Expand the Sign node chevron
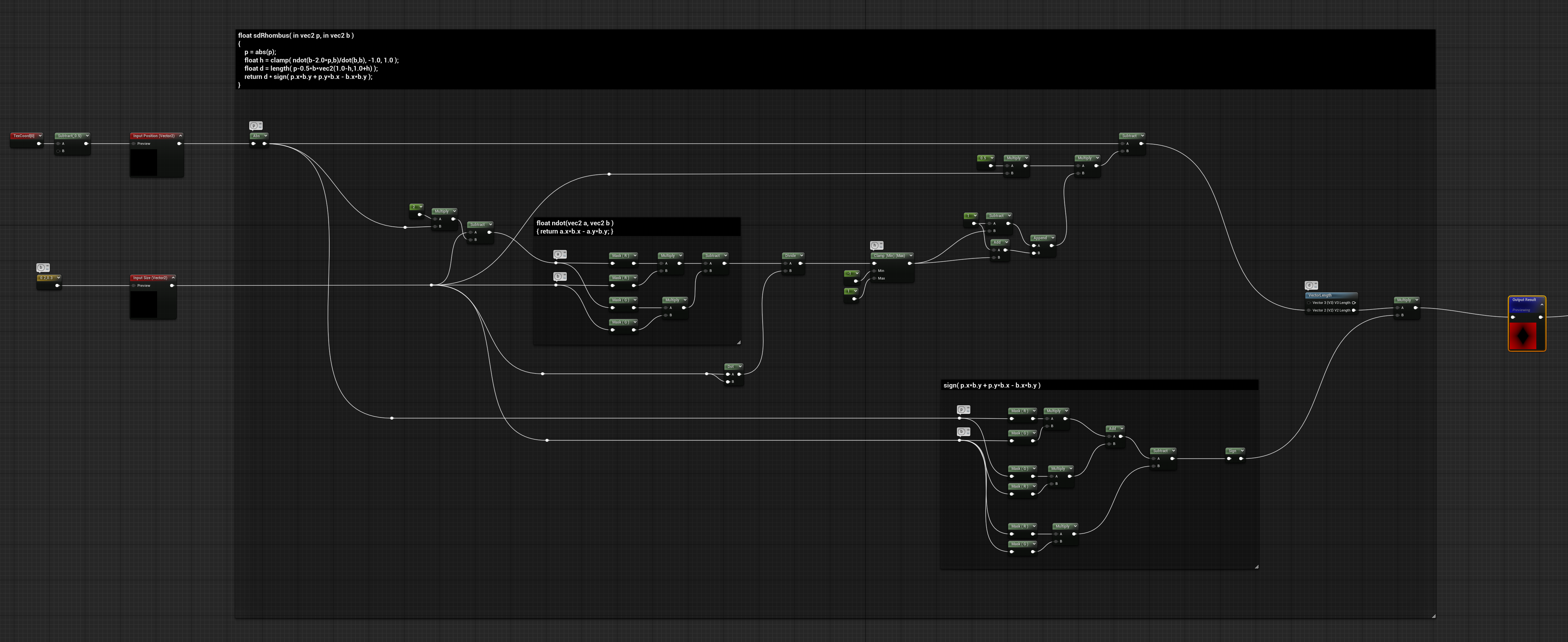This screenshot has height=642, width=1568. pyautogui.click(x=1242, y=451)
